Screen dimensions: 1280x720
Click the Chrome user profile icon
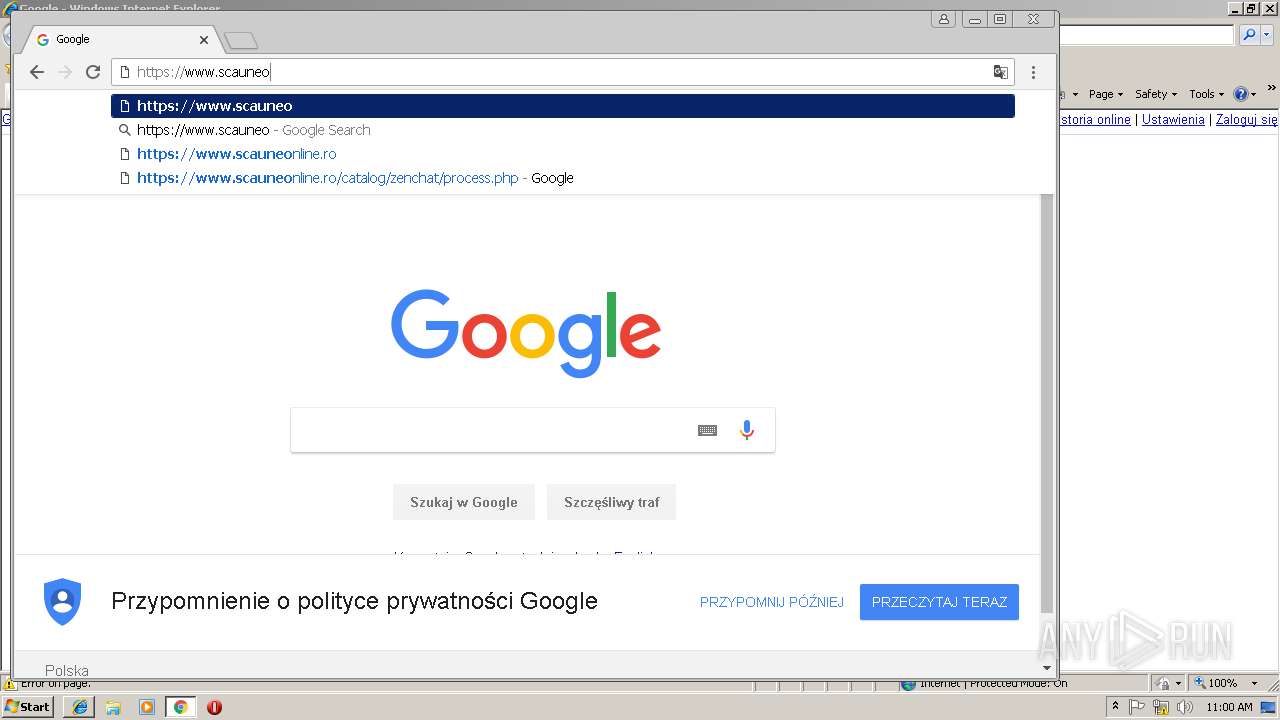click(944, 19)
